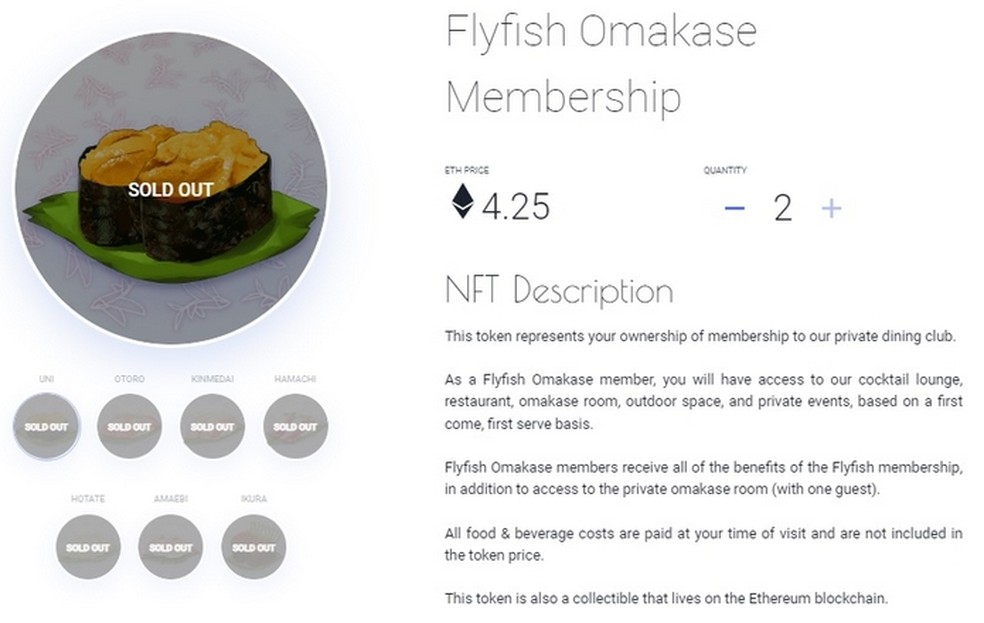Click the Ethereum diamond icon
The height and width of the screenshot is (623, 984).
click(x=463, y=201)
